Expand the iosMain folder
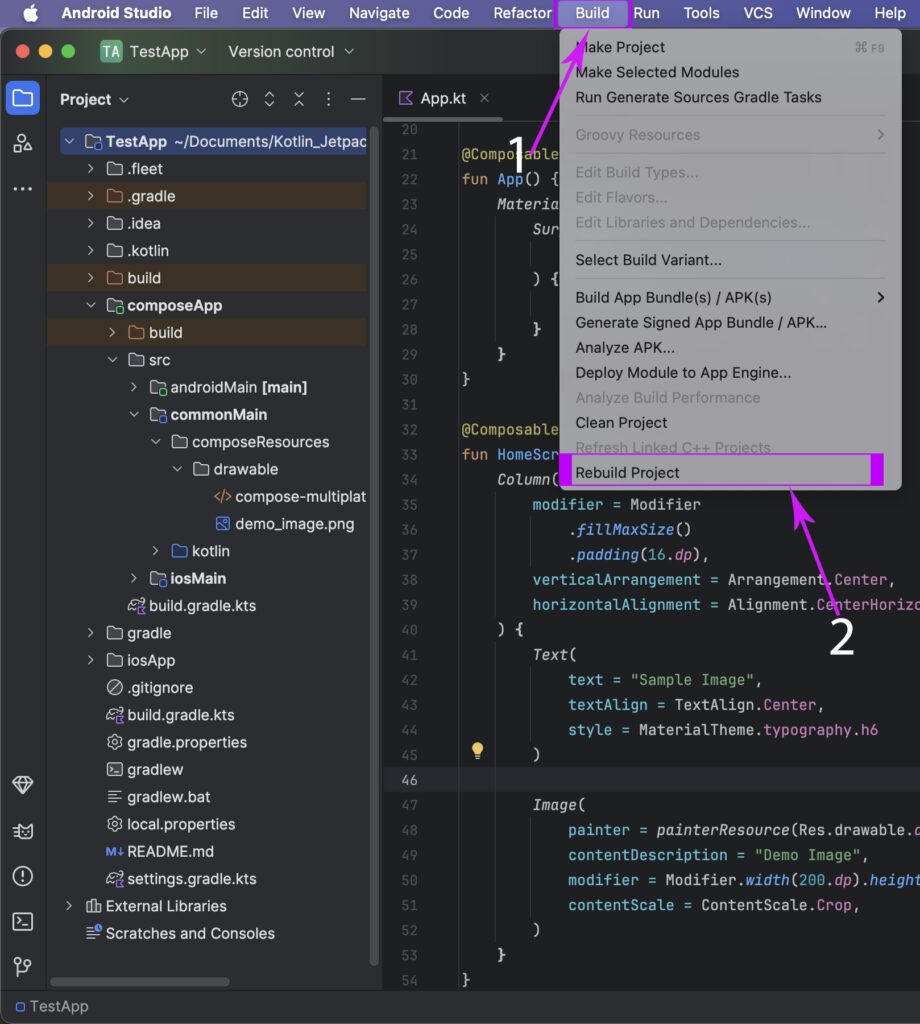This screenshot has width=920, height=1024. [x=134, y=579]
